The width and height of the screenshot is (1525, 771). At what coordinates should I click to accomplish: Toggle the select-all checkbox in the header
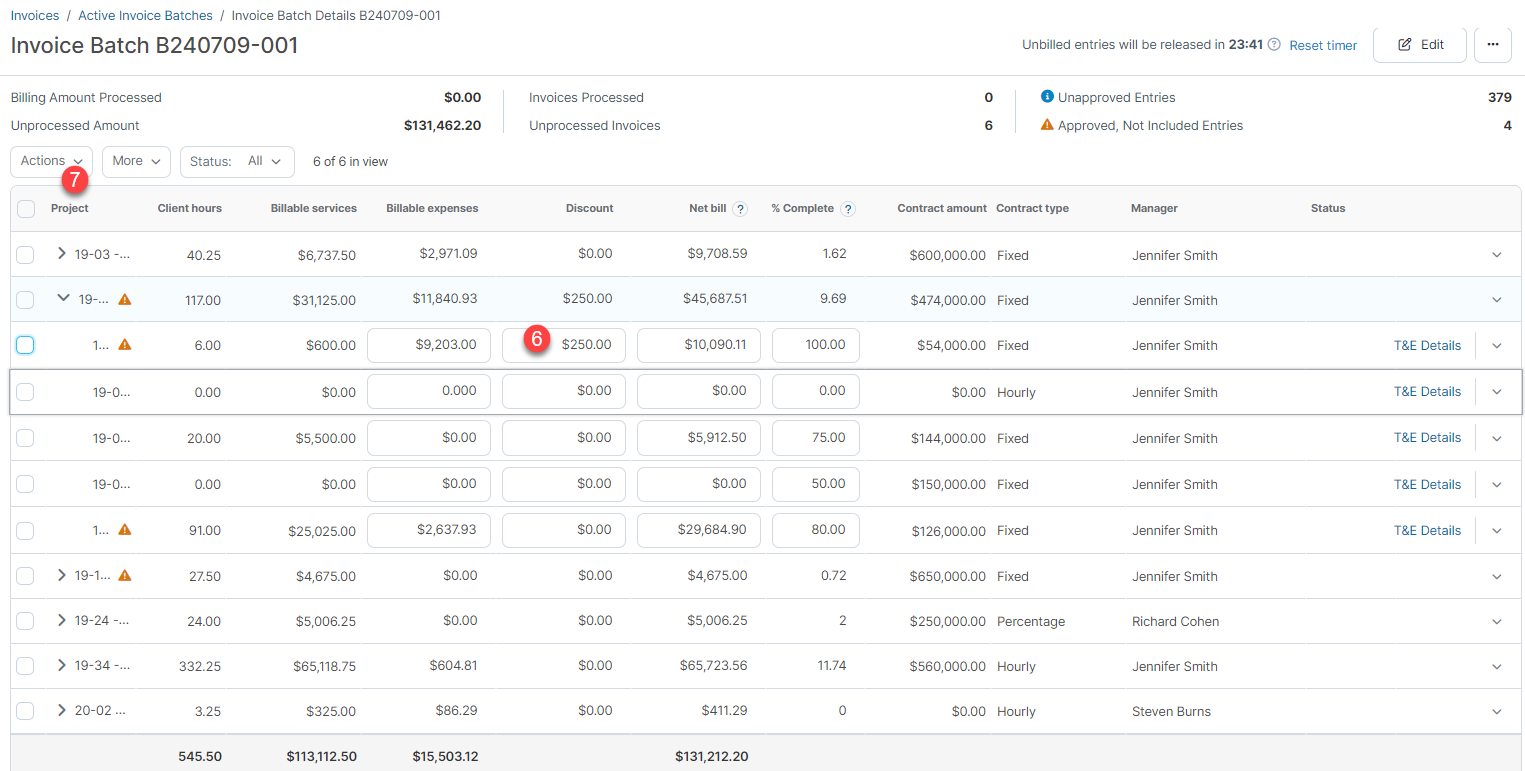pyautogui.click(x=26, y=209)
